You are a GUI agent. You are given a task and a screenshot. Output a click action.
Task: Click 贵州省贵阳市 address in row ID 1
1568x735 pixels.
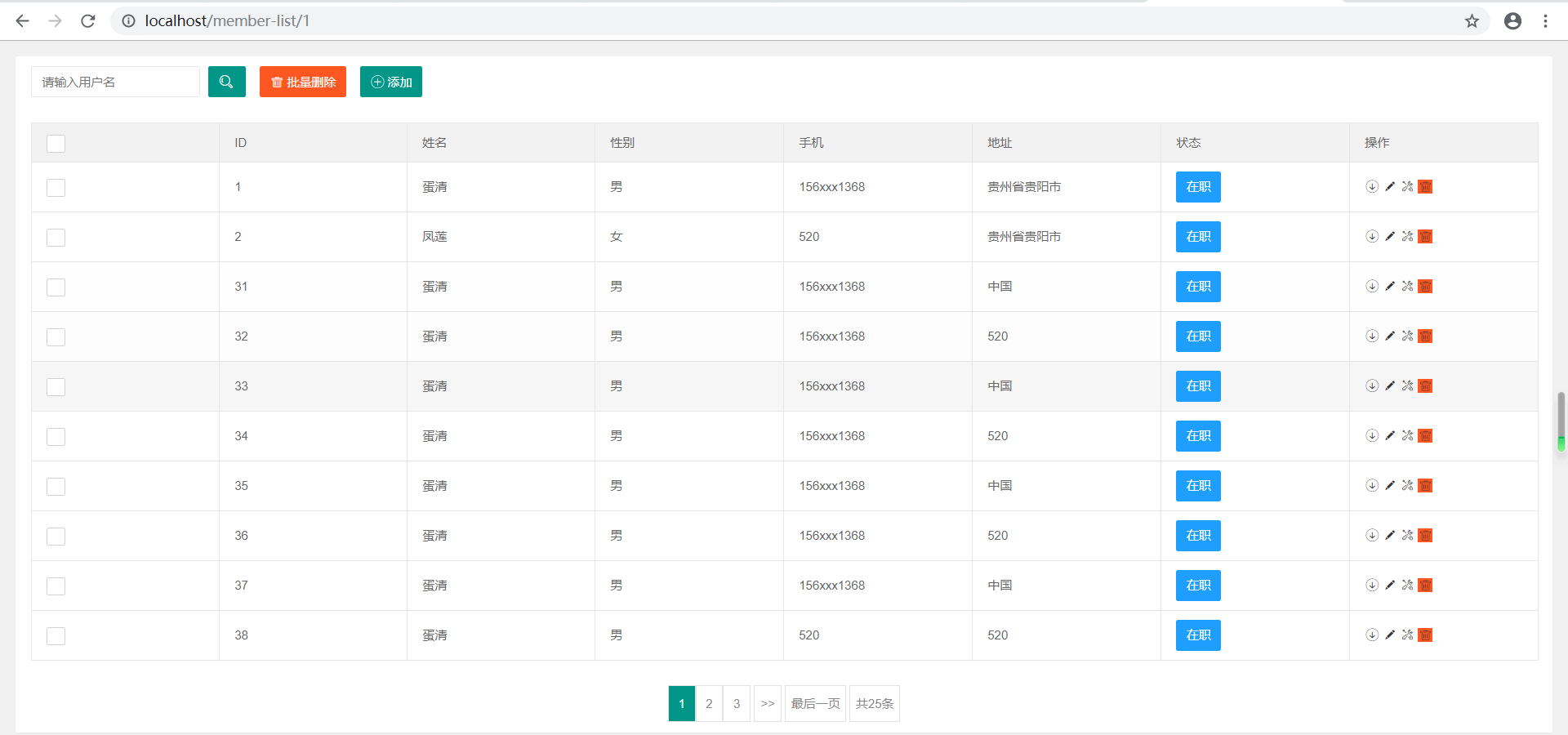click(1024, 187)
